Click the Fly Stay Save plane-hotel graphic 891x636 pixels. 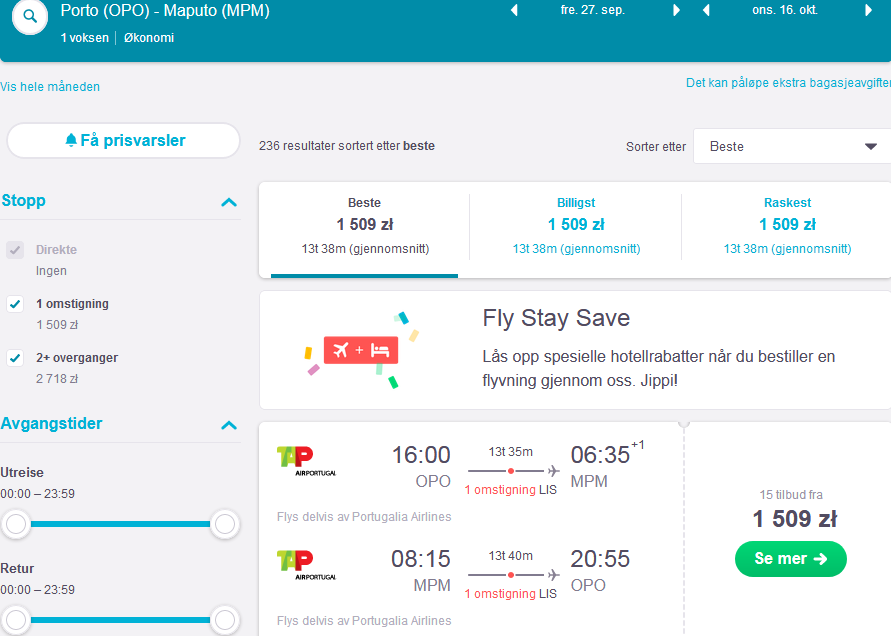[361, 350]
